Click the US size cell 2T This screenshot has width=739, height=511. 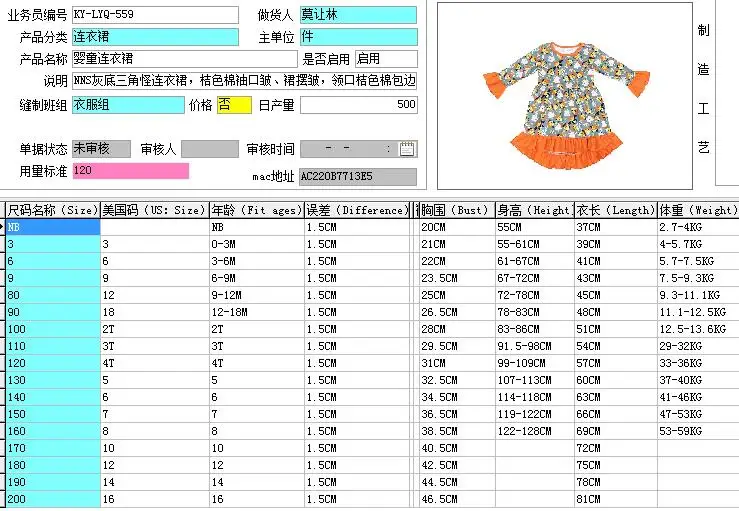click(x=155, y=329)
